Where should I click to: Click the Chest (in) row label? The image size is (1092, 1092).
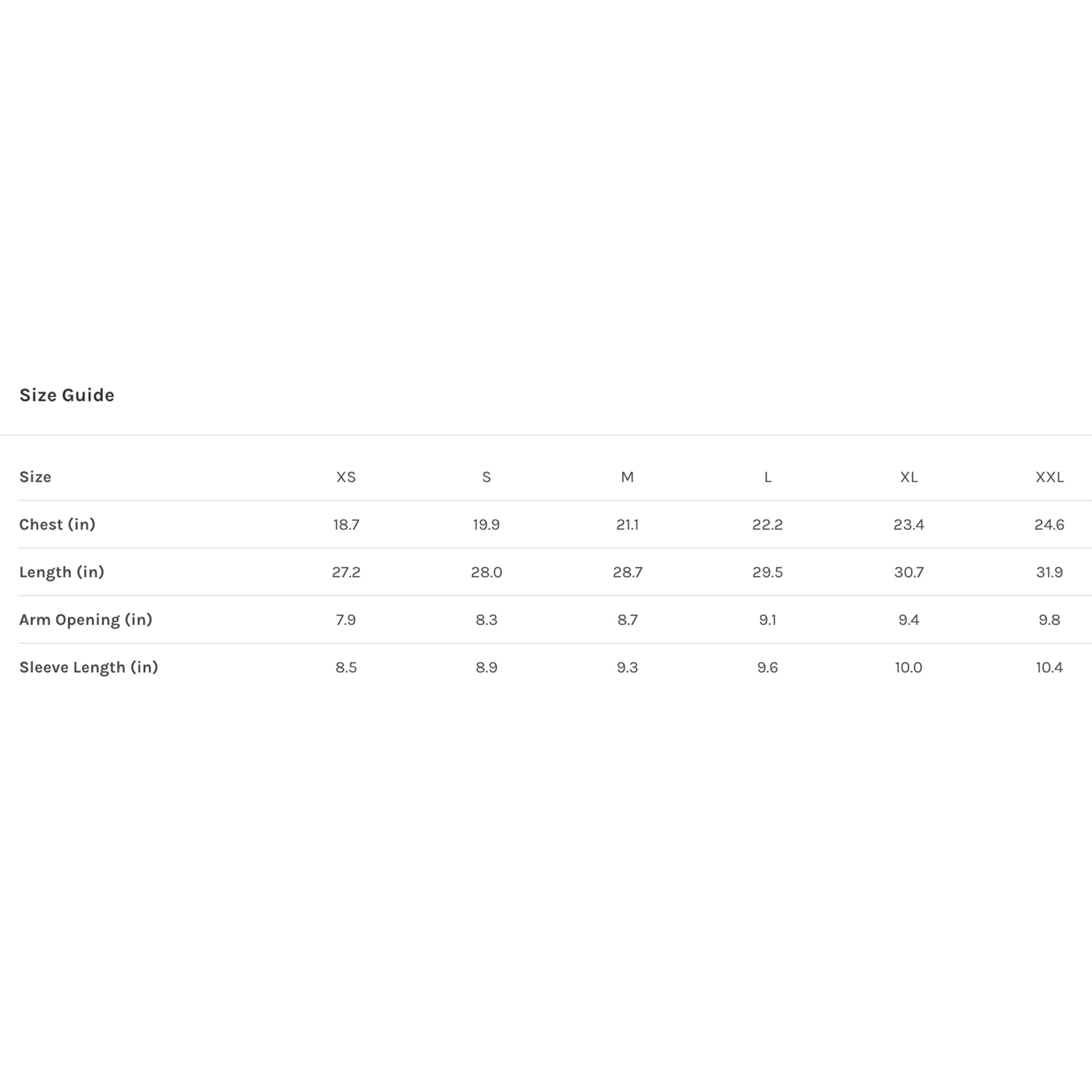[x=57, y=525]
